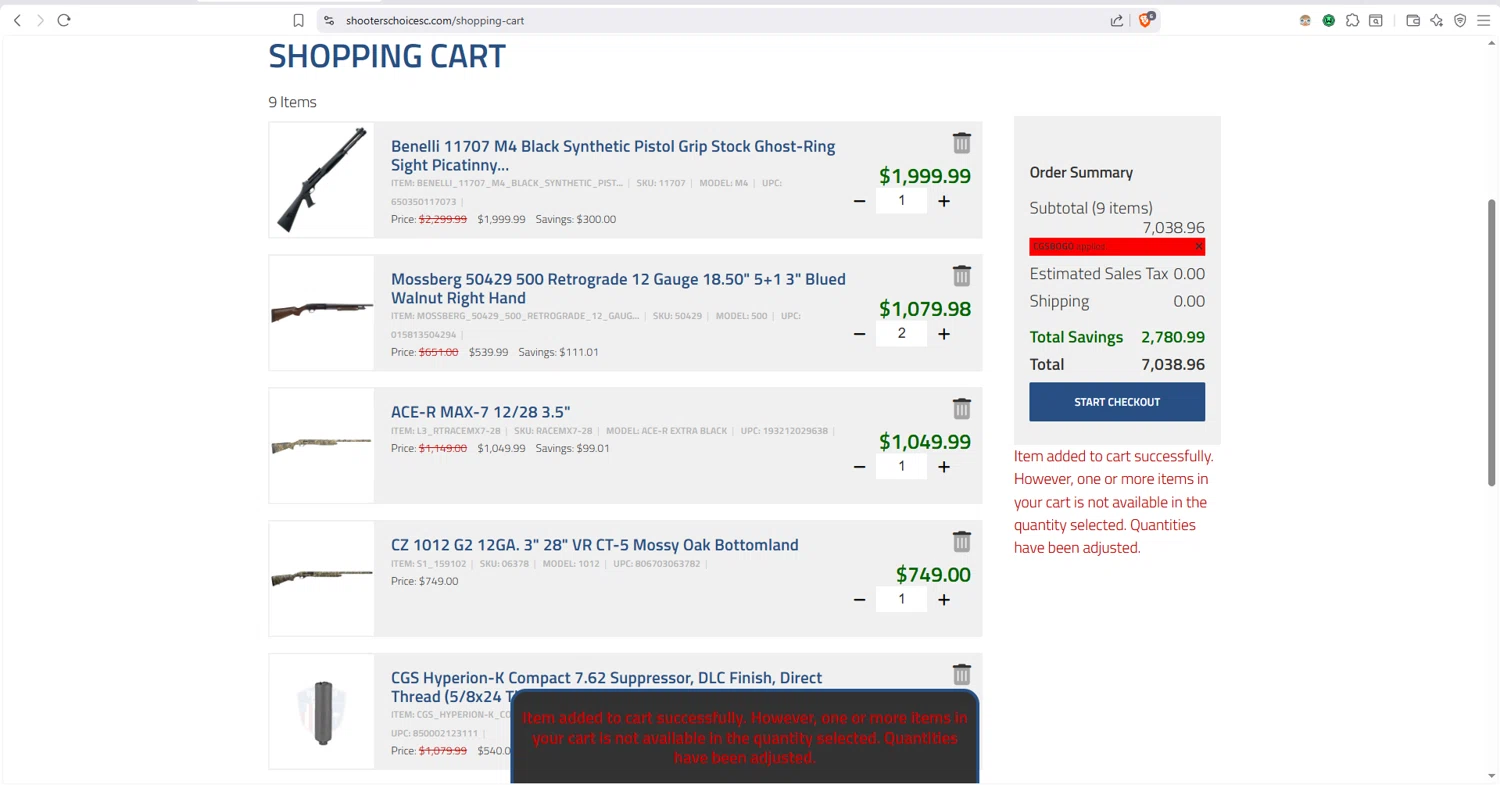The width and height of the screenshot is (1500, 785).
Task: Delete Mossberg 500 Retrograde from cart
Action: (961, 276)
